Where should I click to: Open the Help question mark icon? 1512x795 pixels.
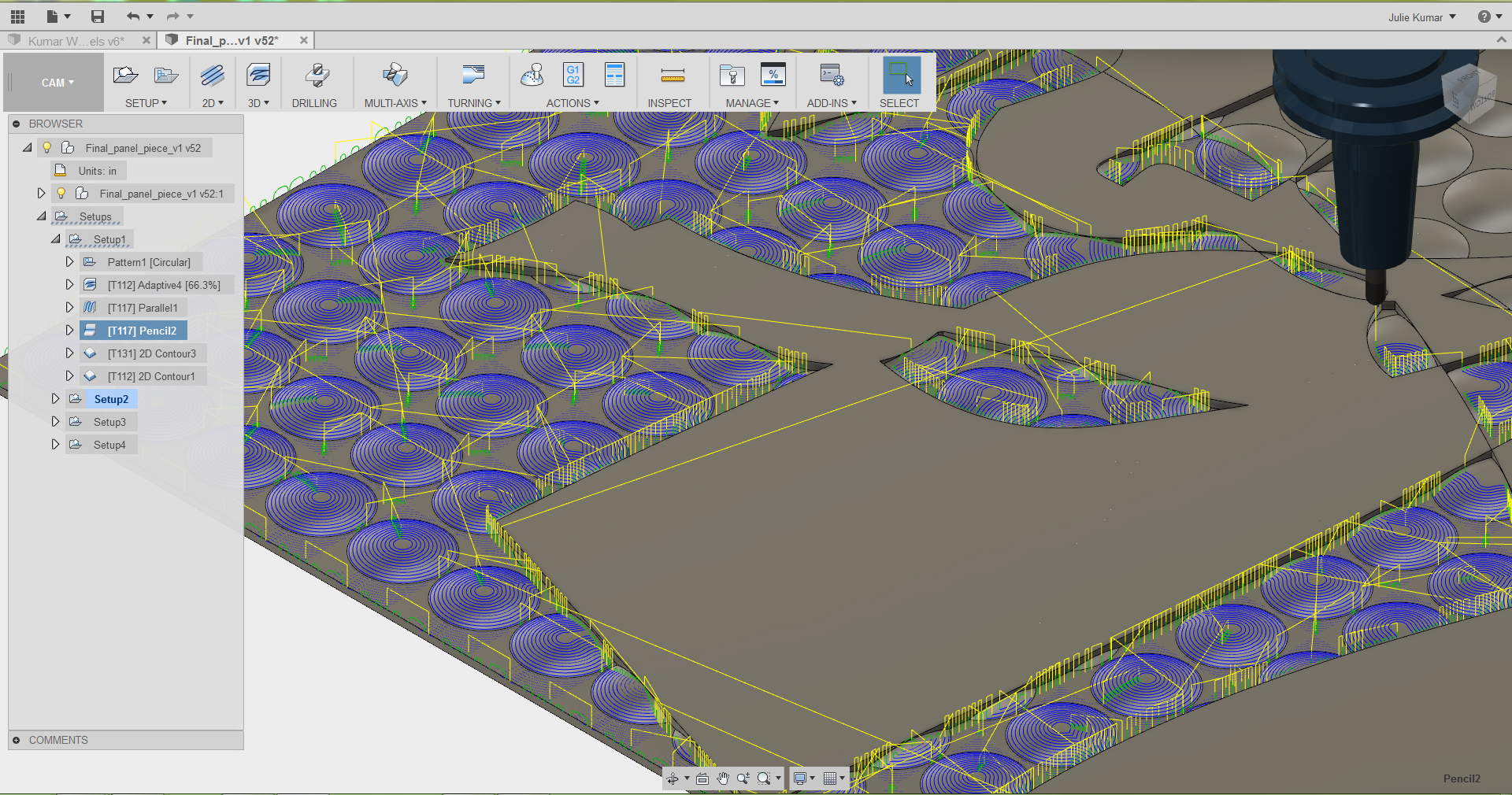click(x=1484, y=17)
